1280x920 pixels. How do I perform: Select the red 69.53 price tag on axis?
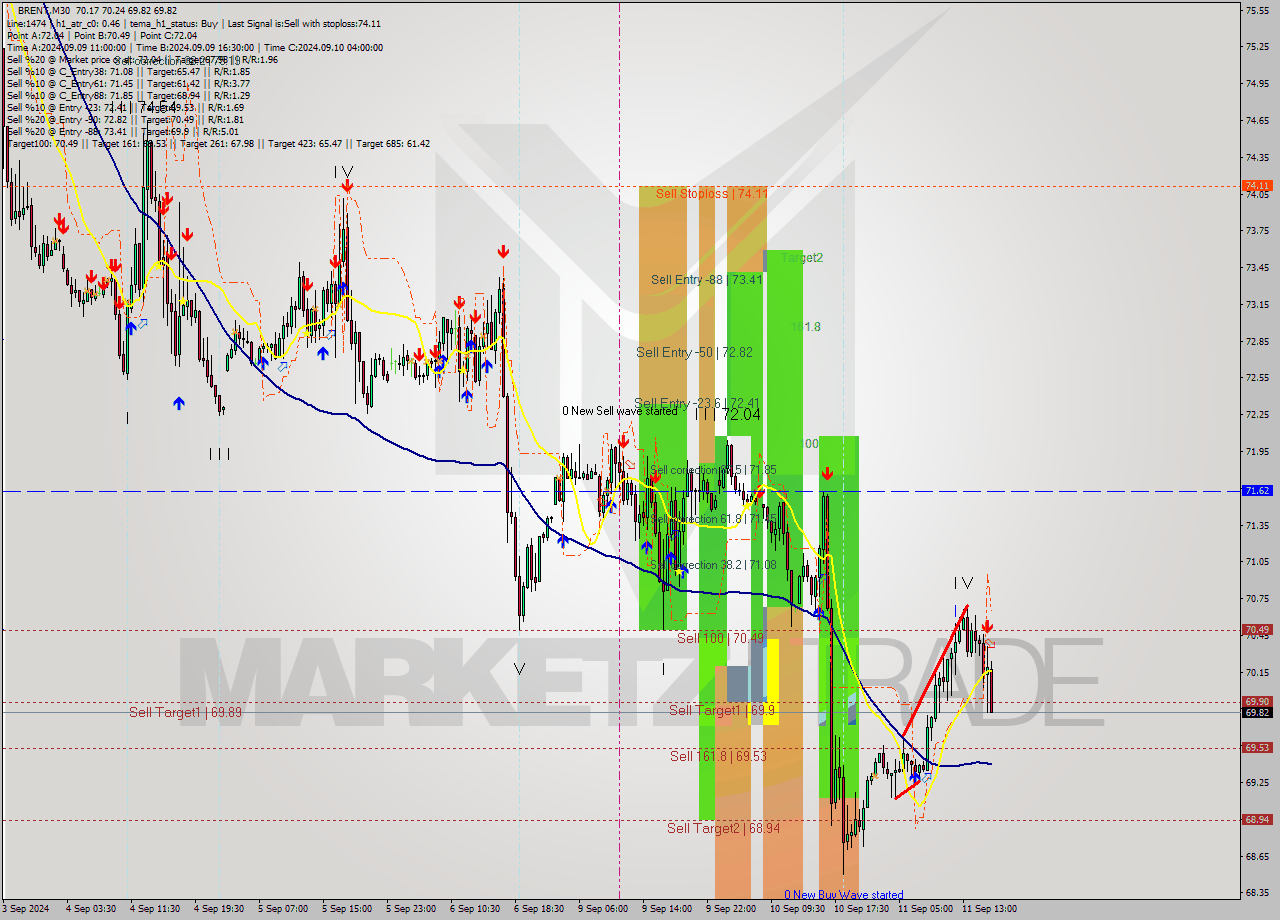tap(1257, 748)
